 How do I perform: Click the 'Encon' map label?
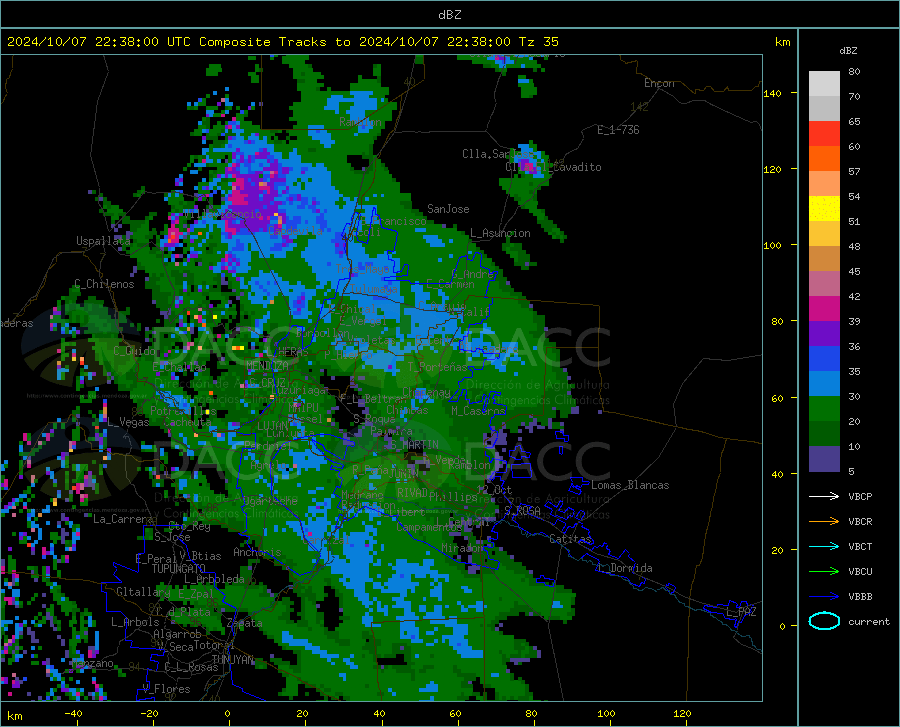coord(659,83)
